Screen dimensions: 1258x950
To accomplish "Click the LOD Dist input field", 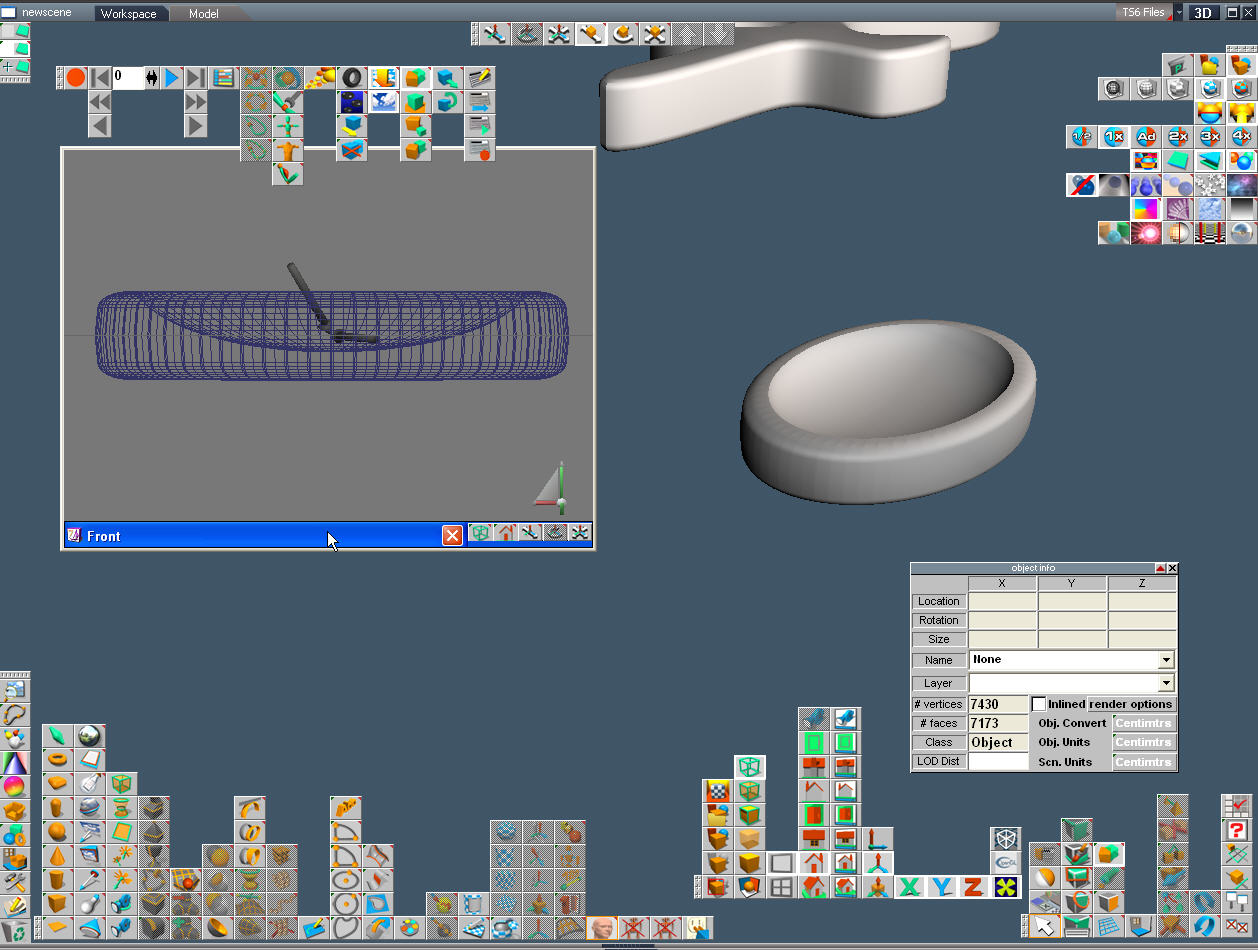I will click(998, 762).
